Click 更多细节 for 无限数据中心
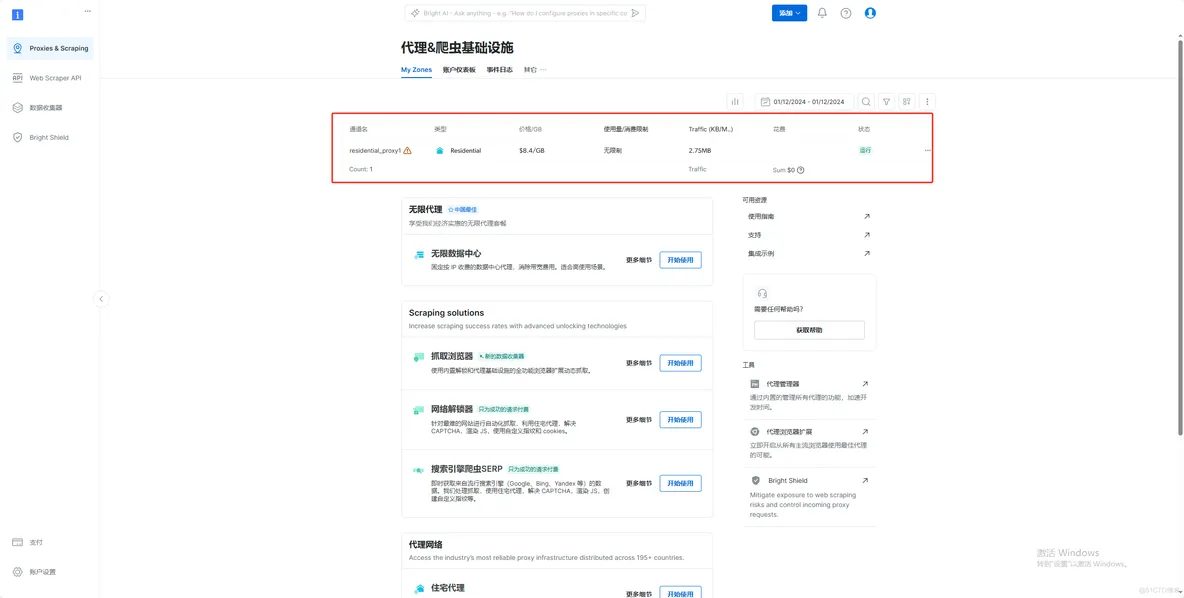Image resolution: width=1184 pixels, height=598 pixels. pyautogui.click(x=639, y=260)
